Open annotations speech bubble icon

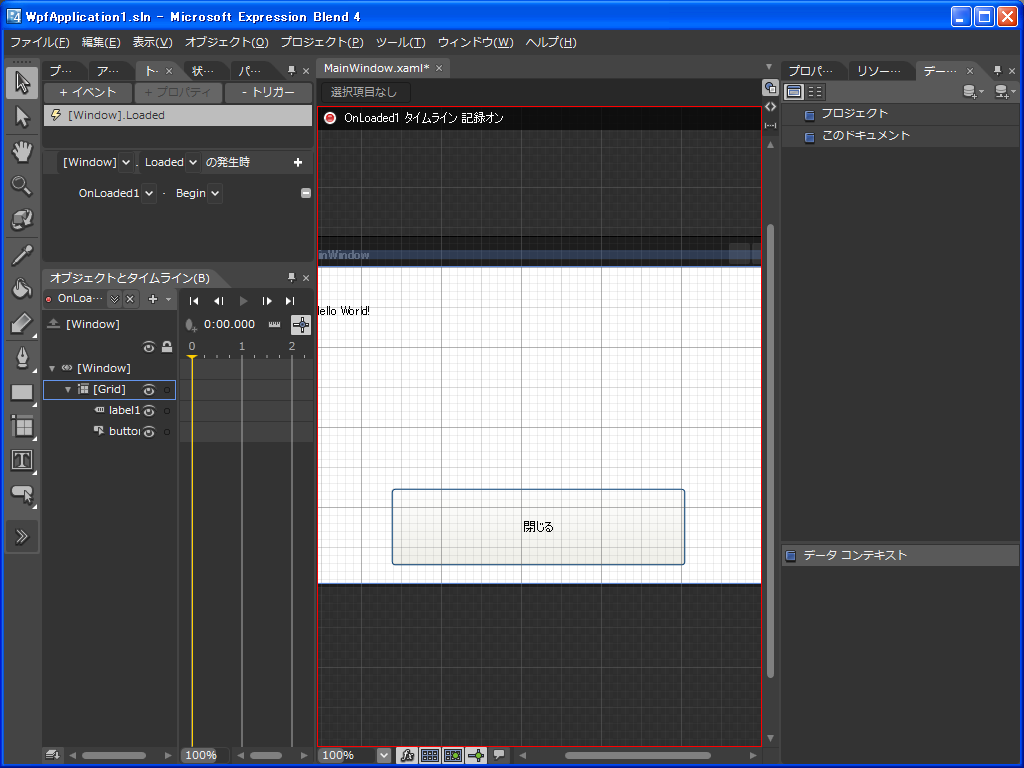[500, 755]
